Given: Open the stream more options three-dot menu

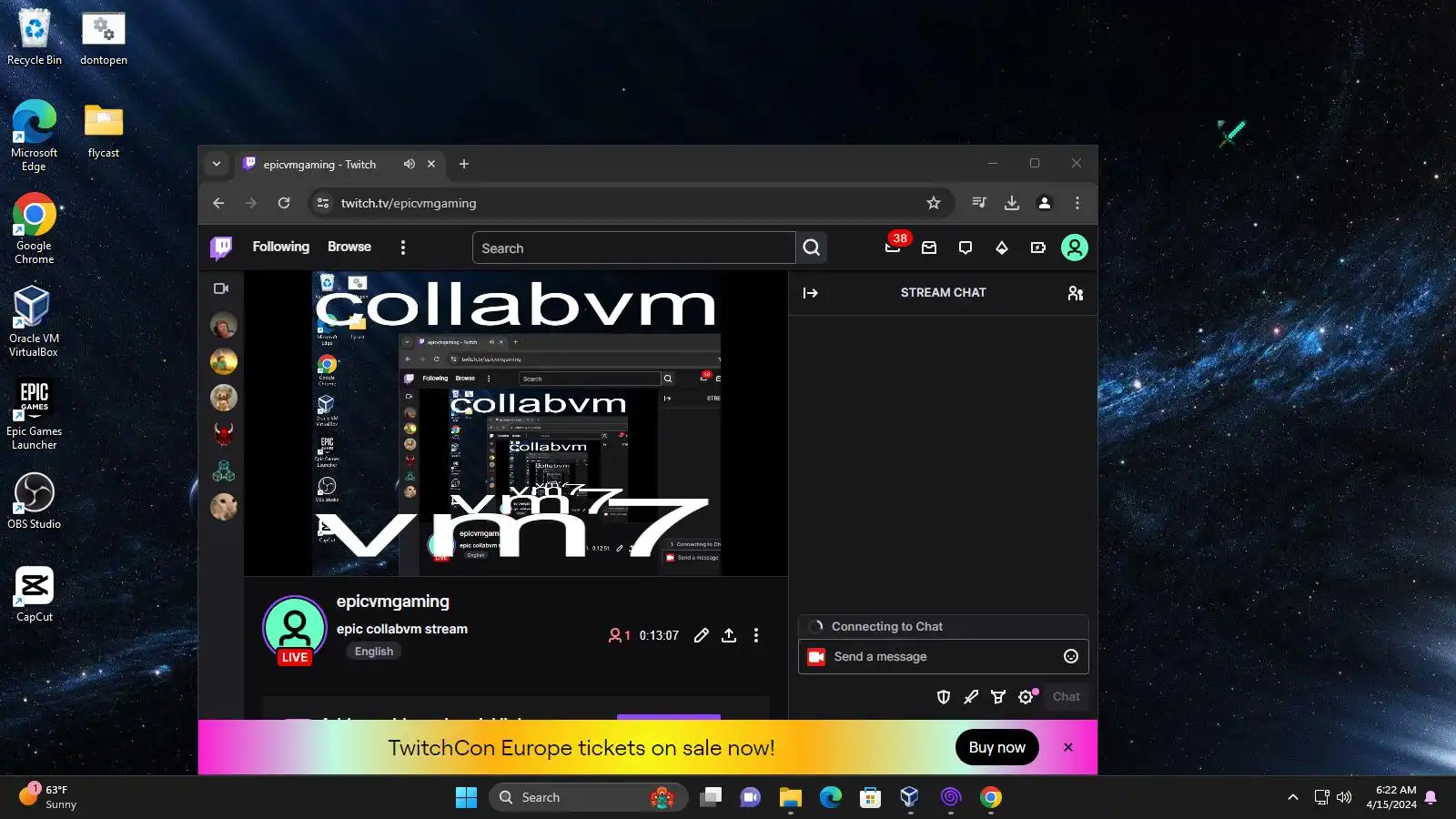Looking at the screenshot, I should 756,635.
